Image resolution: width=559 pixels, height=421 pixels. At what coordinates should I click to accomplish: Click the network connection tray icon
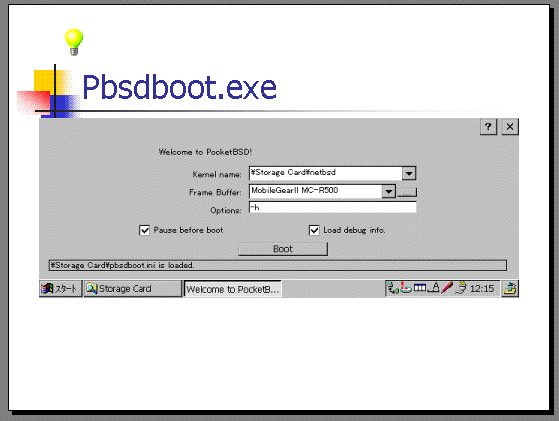[x=393, y=288]
